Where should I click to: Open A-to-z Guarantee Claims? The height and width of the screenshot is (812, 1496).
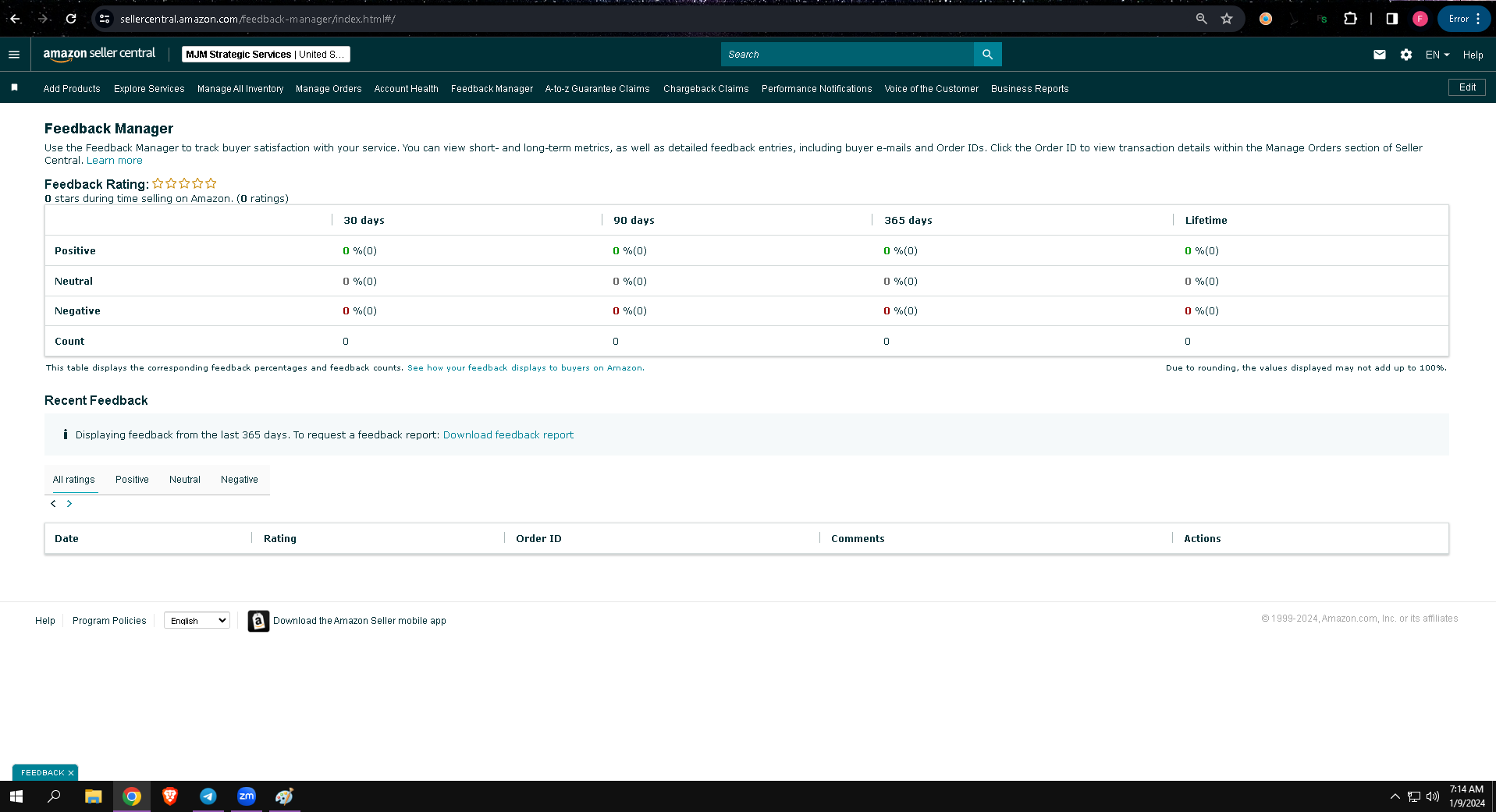597,89
